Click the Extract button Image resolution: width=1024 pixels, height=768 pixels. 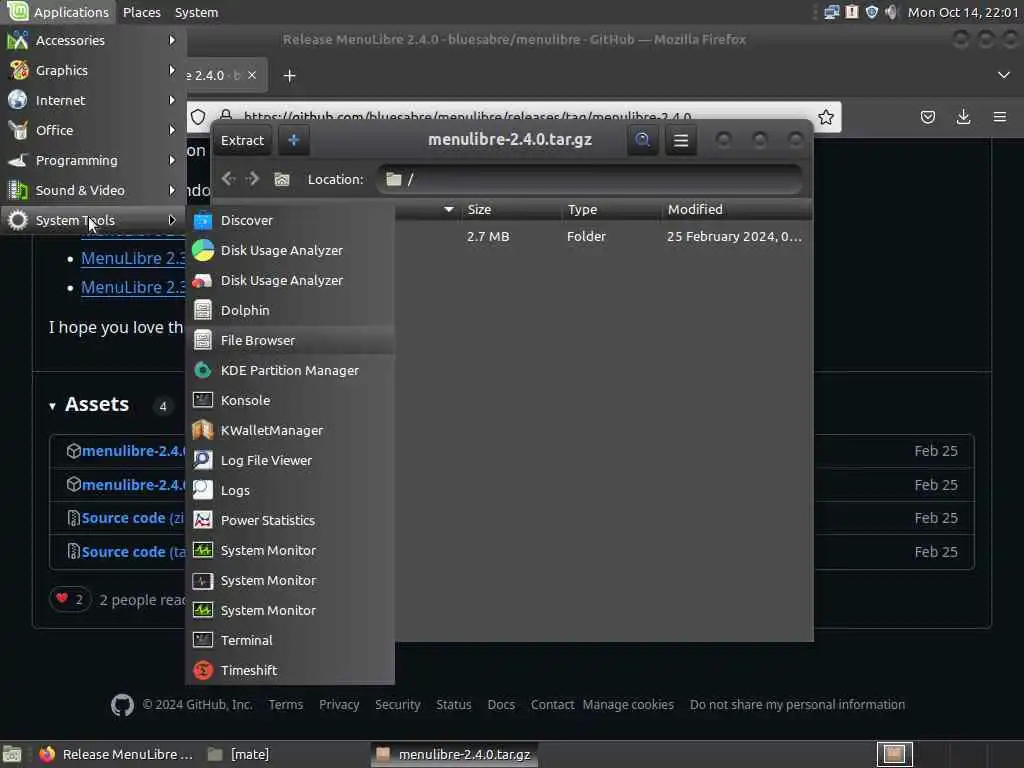(242, 140)
